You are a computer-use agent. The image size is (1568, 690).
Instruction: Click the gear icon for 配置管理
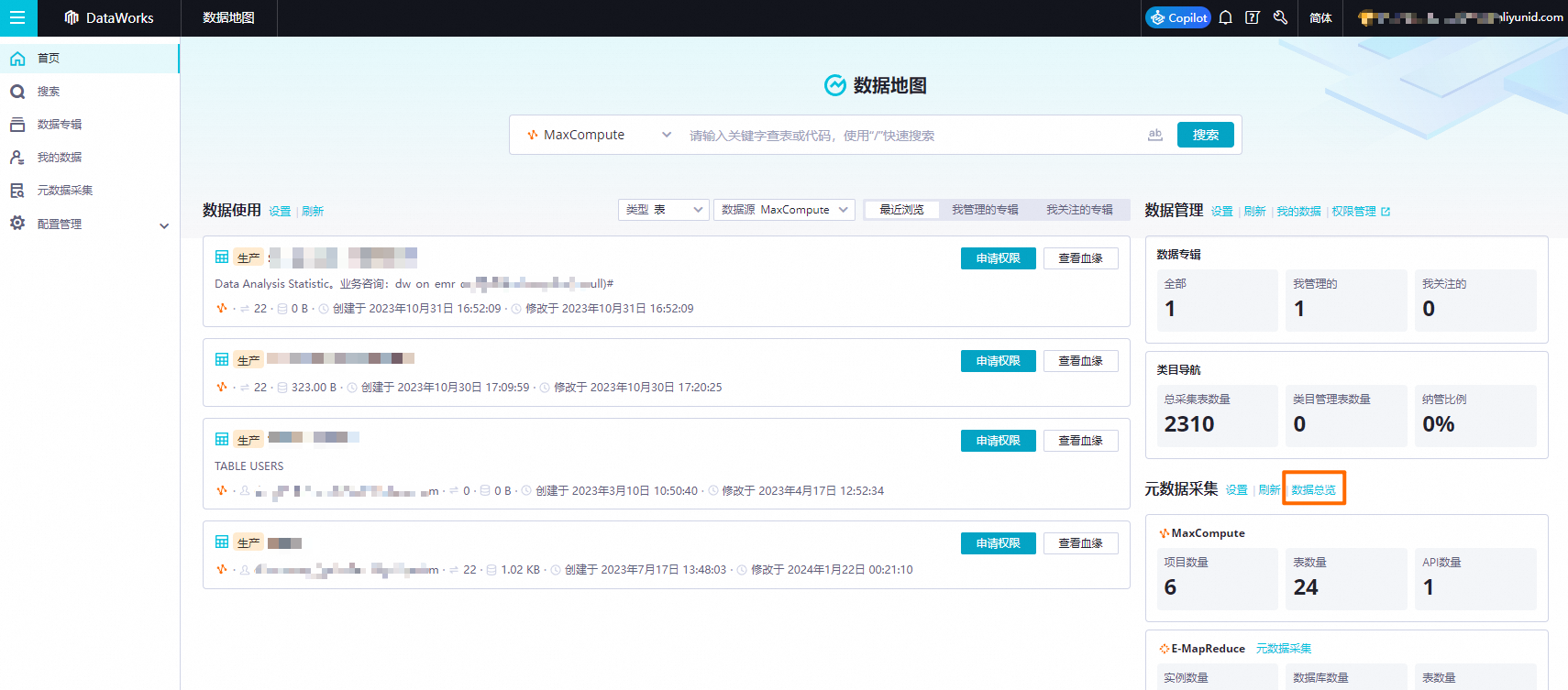point(17,223)
